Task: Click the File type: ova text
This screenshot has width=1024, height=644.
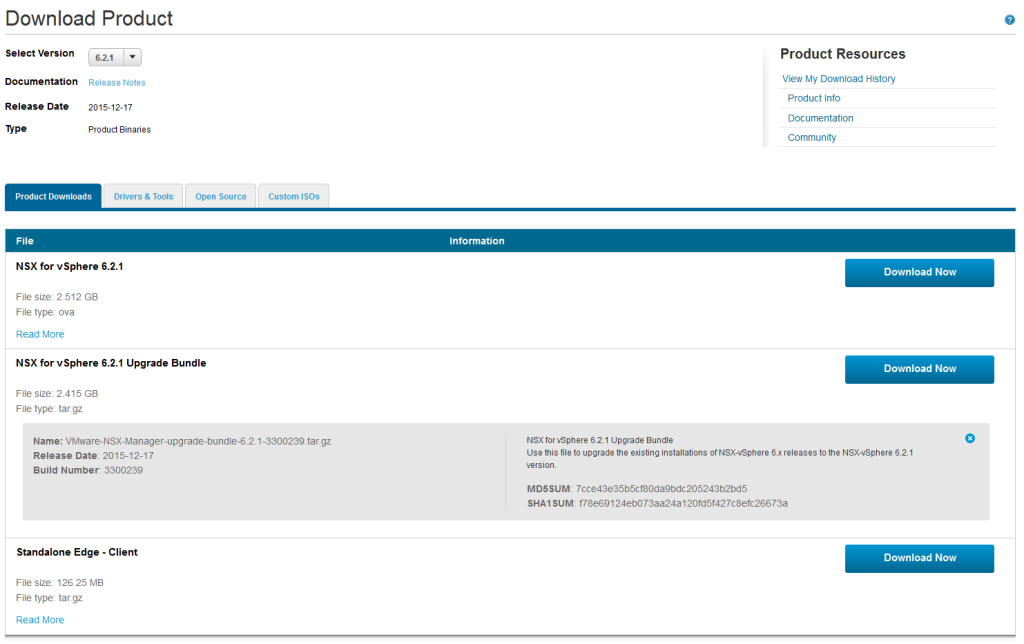Action: coord(45,312)
